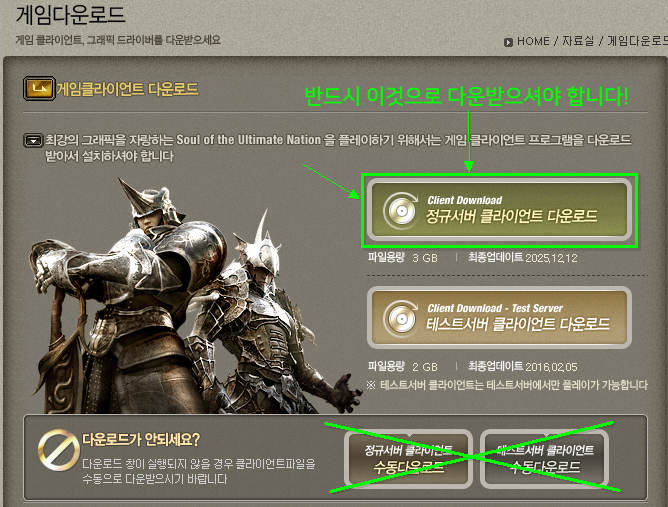Viewport: 668px width, 507px height.
Task: Click the green 반드시 이것으로 다운받으셔야 합니다 annotation
Action: (x=467, y=96)
